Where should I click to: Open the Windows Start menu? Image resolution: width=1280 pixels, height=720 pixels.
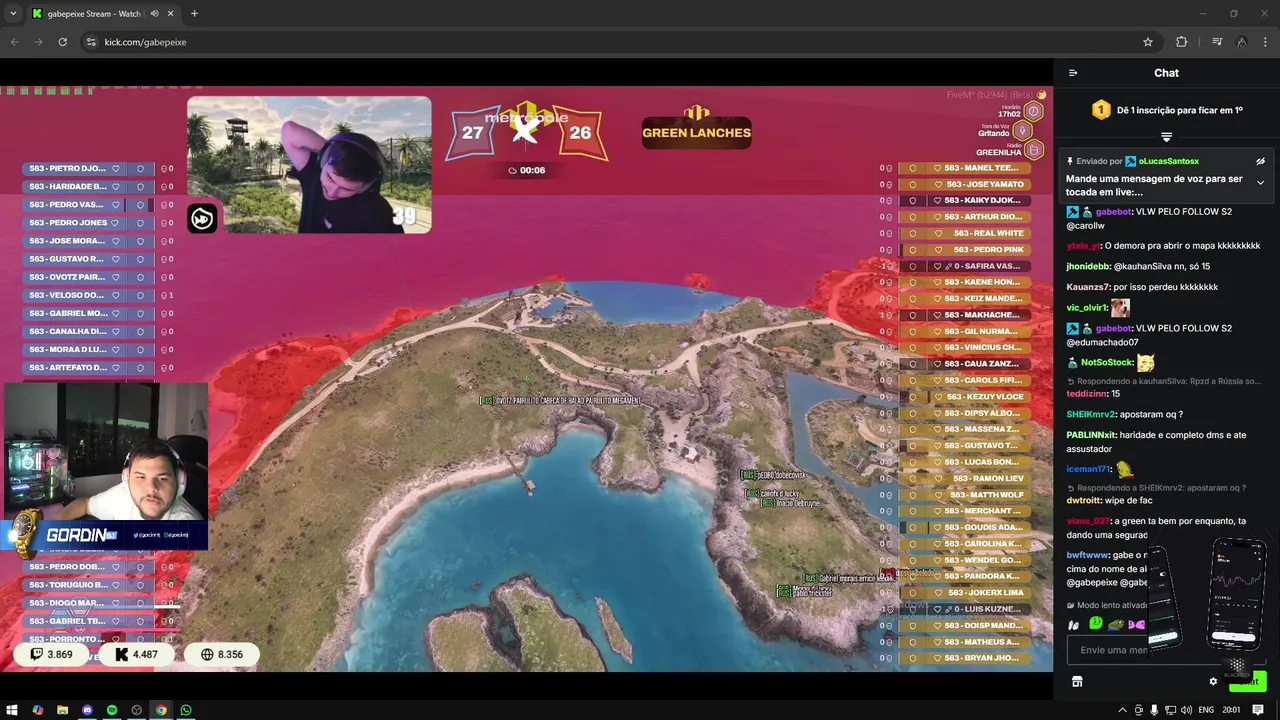click(13, 710)
